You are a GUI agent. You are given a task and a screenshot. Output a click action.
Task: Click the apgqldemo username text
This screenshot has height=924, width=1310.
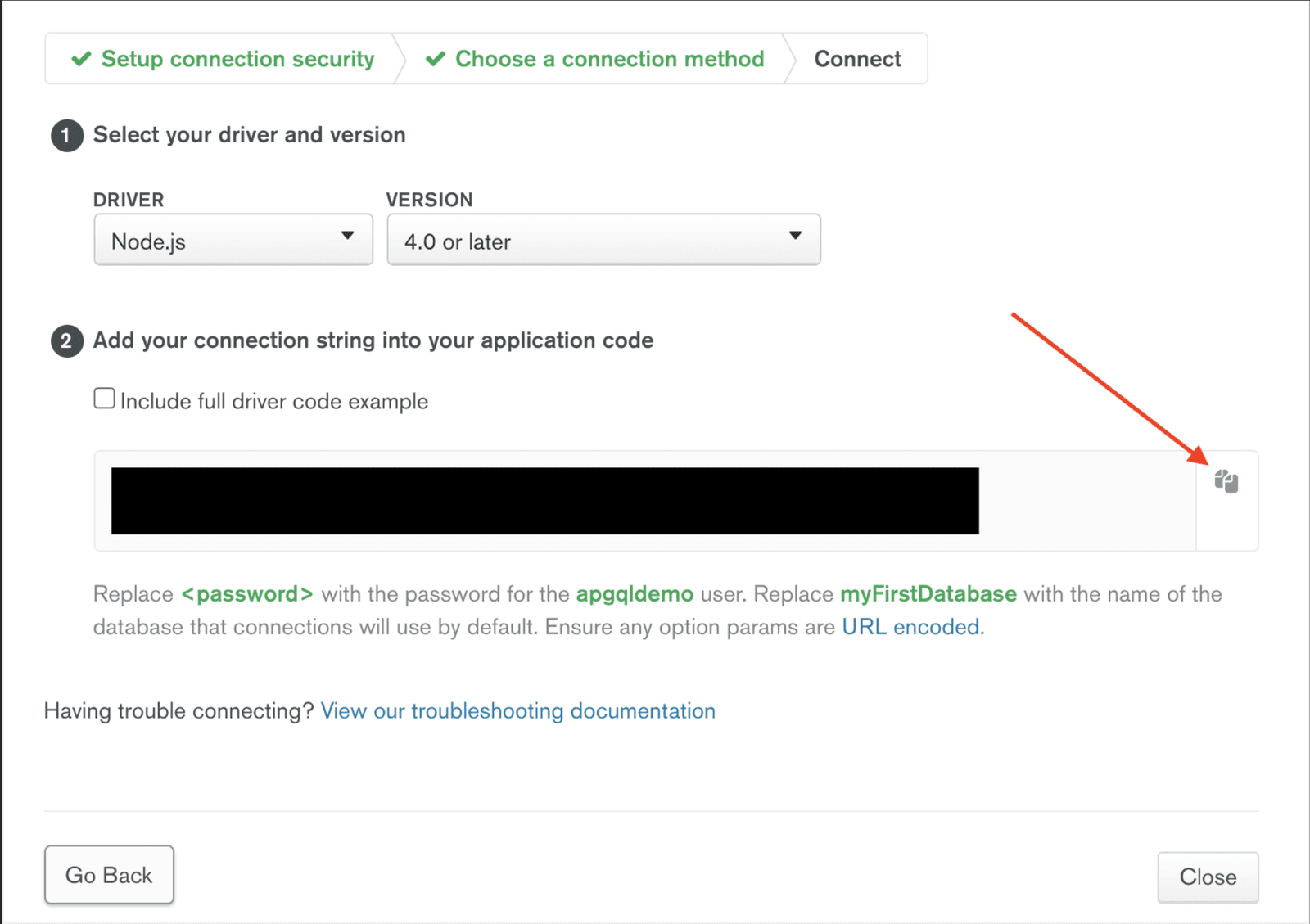pyautogui.click(x=635, y=594)
